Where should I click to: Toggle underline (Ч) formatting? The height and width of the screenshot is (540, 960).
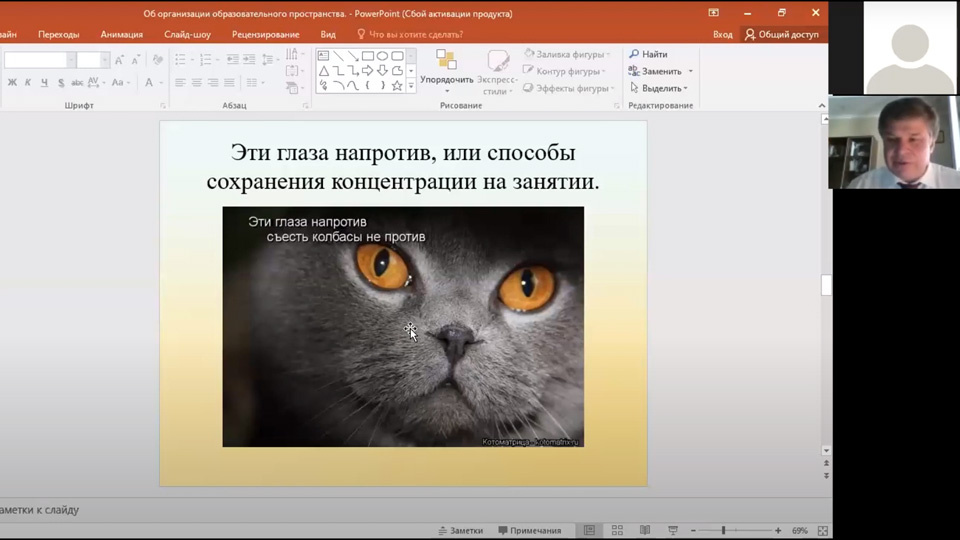44,83
